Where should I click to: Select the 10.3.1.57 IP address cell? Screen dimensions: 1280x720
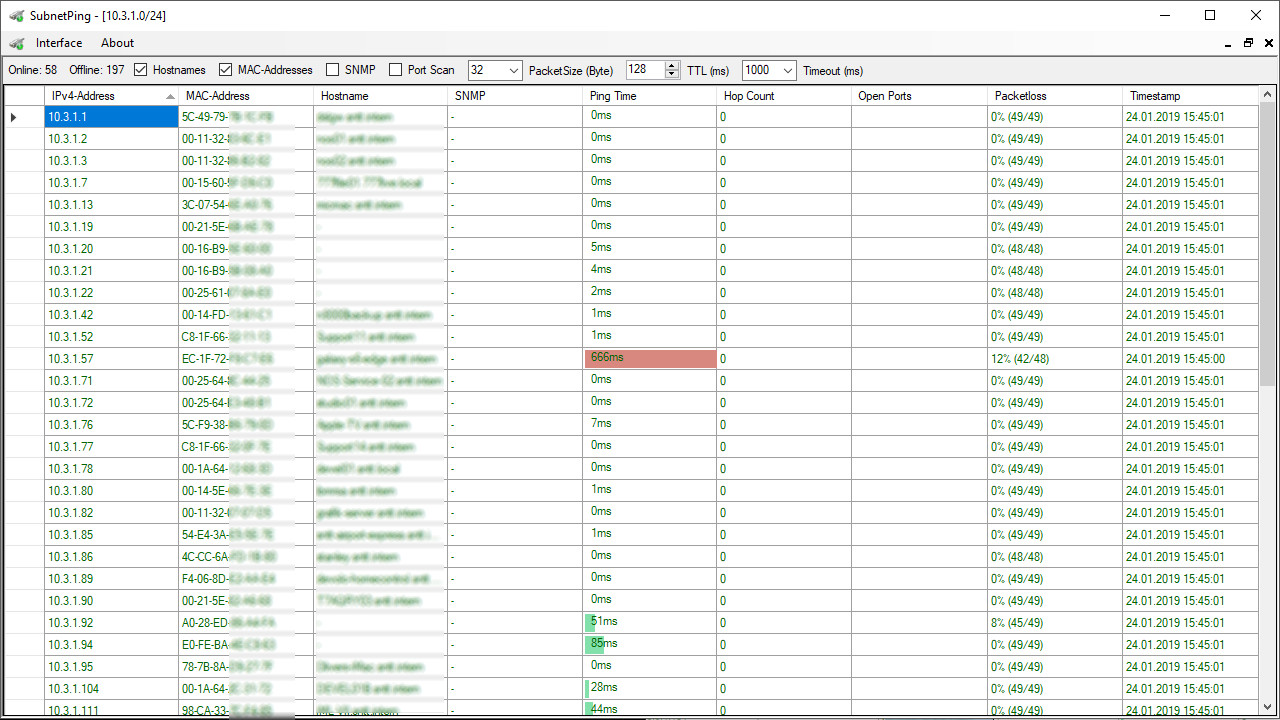(x=111, y=359)
